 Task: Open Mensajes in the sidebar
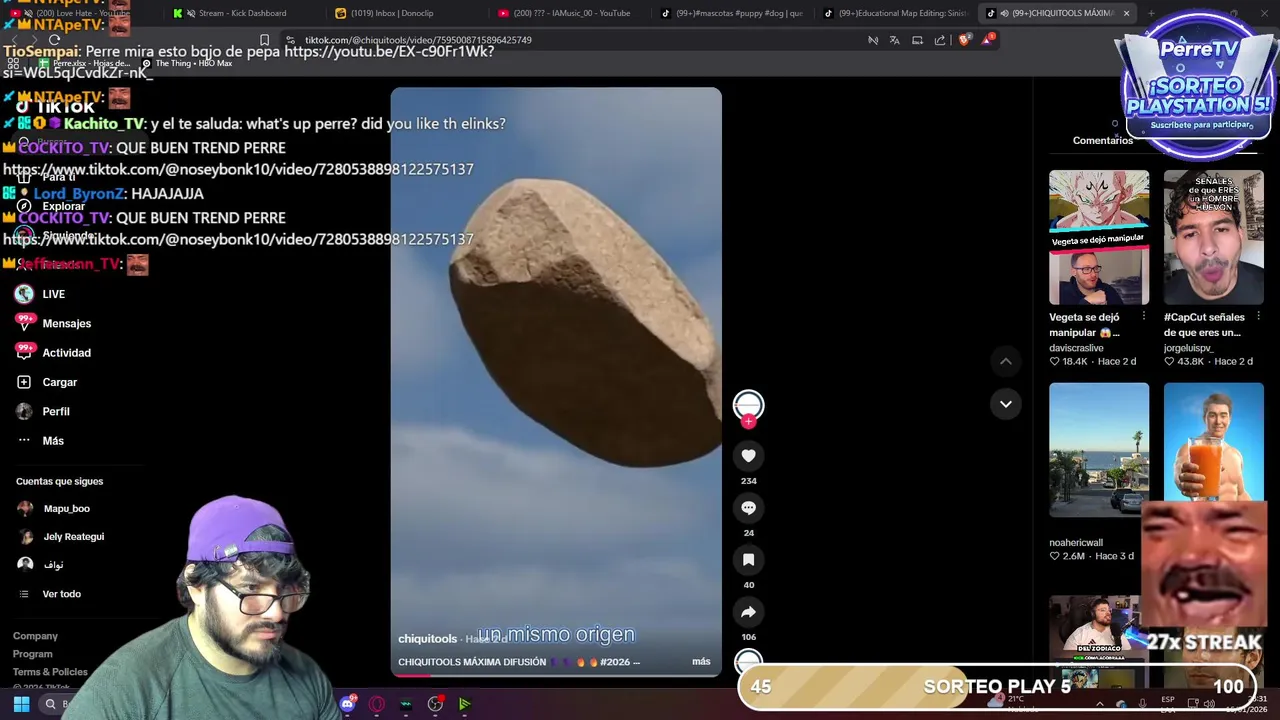pos(54,323)
